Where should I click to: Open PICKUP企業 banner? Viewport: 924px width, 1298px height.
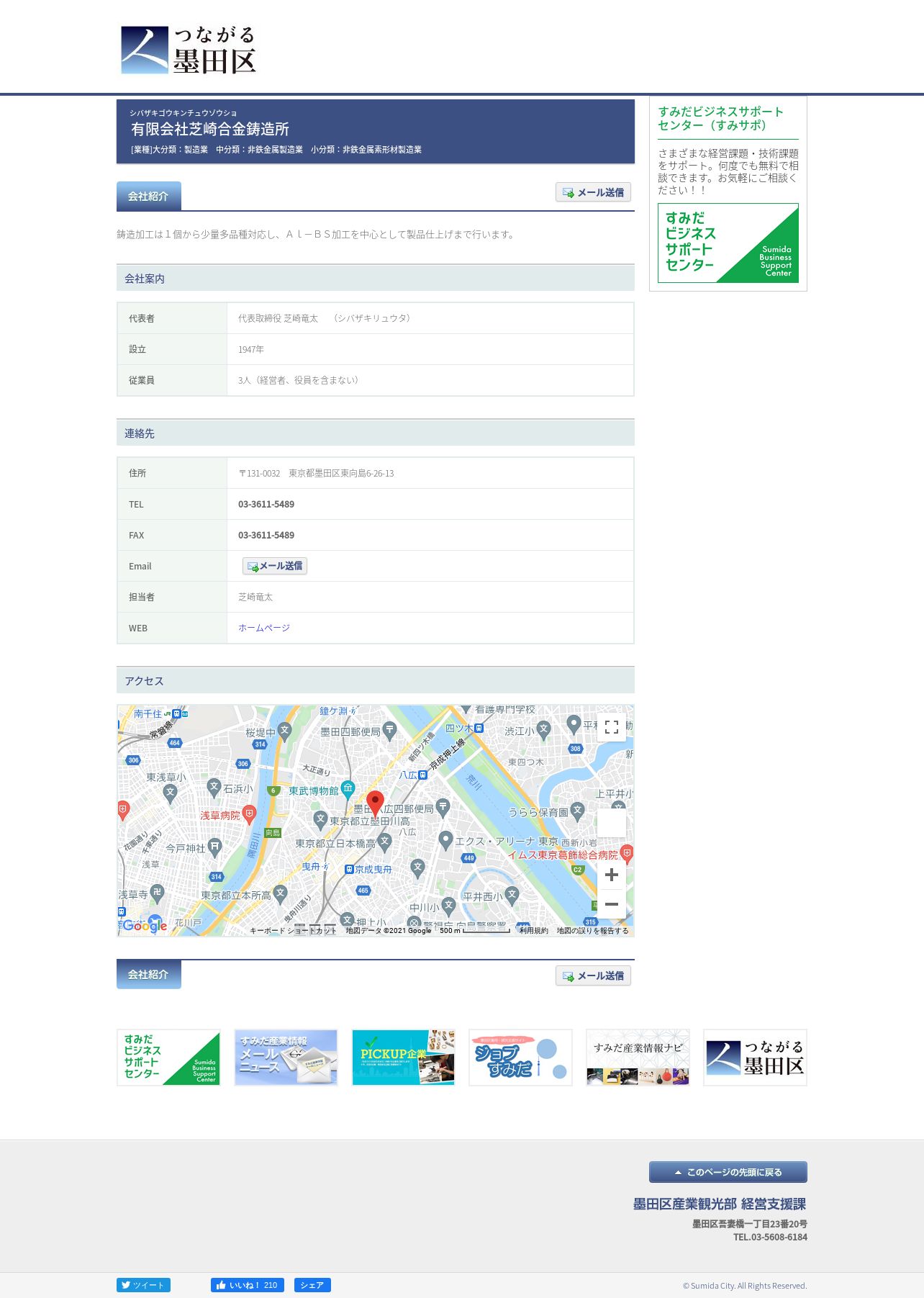(x=403, y=1057)
